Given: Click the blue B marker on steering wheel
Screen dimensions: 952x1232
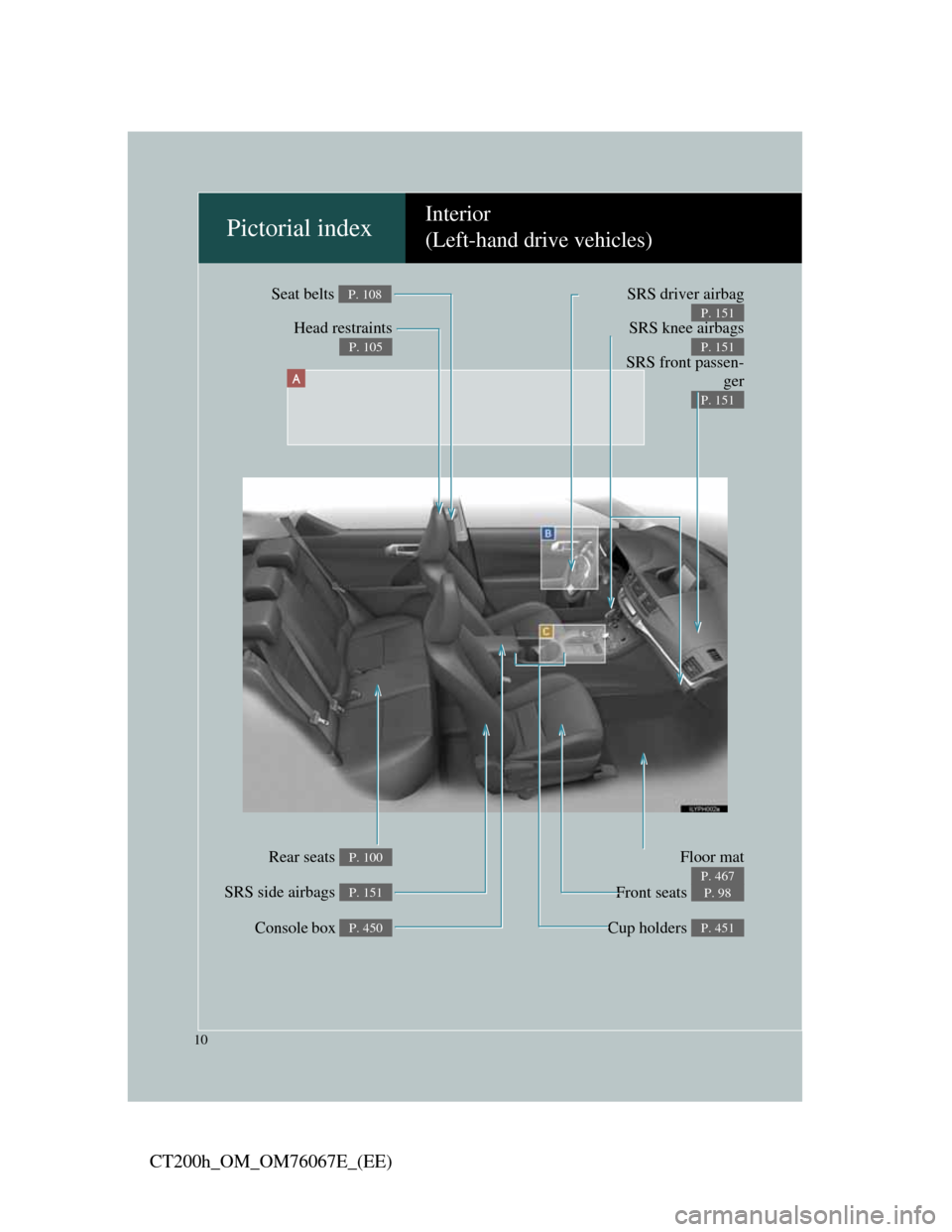Looking at the screenshot, I should point(547,534).
